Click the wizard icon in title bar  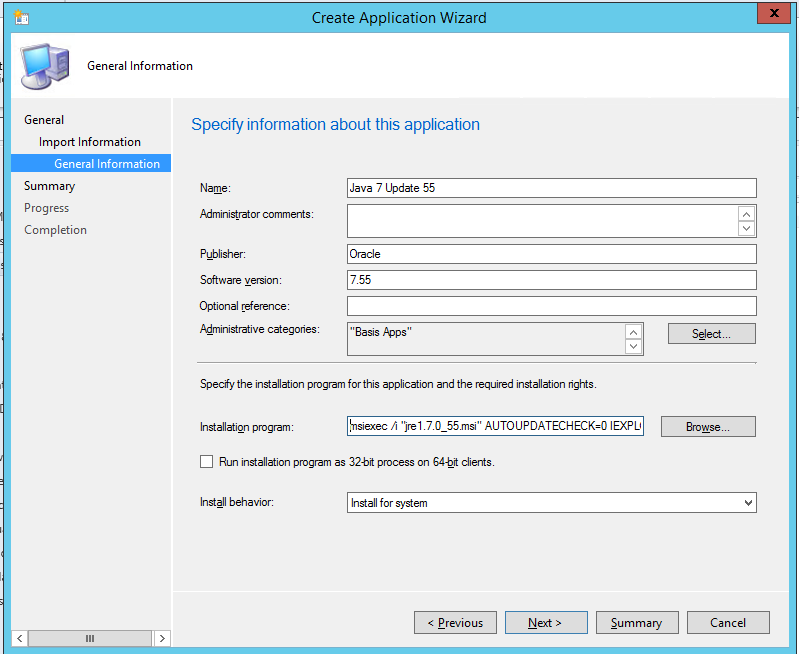pyautogui.click(x=21, y=17)
